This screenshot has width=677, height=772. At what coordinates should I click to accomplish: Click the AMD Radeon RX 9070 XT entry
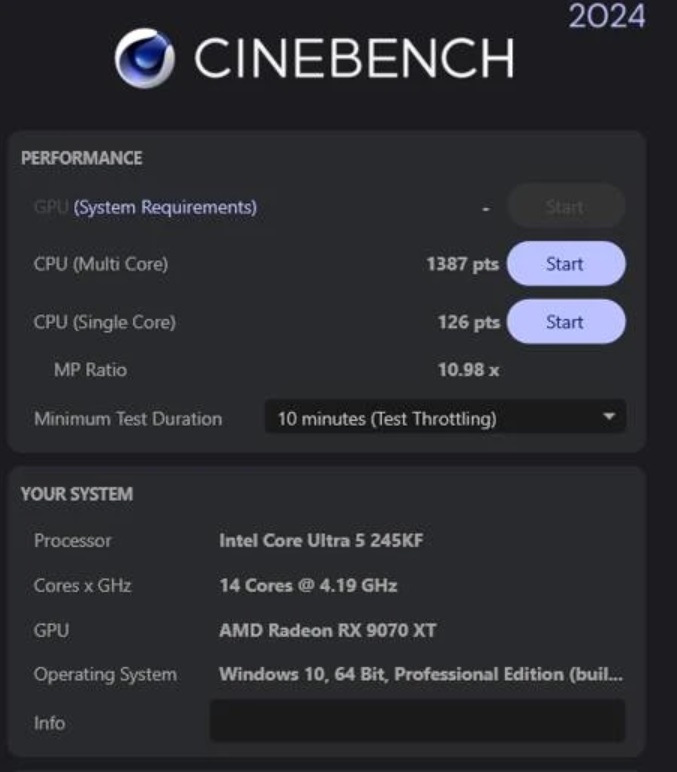(x=327, y=630)
